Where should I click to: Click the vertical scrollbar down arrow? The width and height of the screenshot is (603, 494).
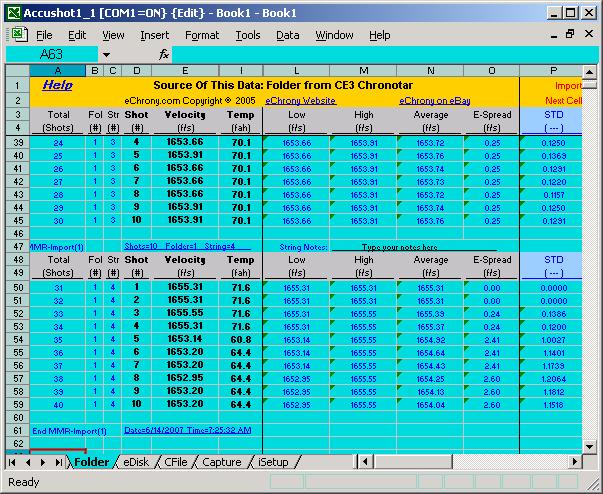click(590, 446)
